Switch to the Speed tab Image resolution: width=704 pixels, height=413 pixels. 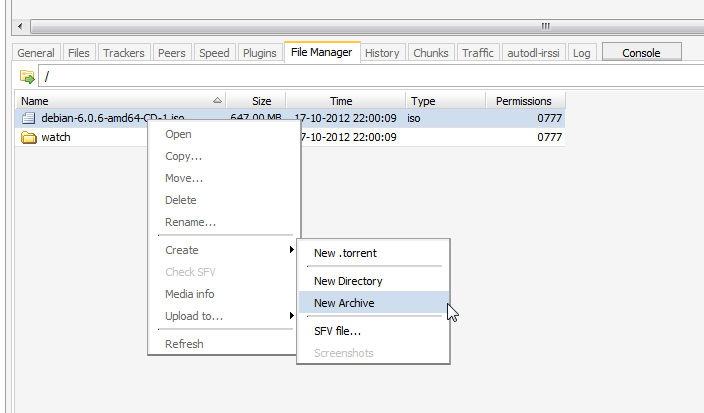pos(214,53)
